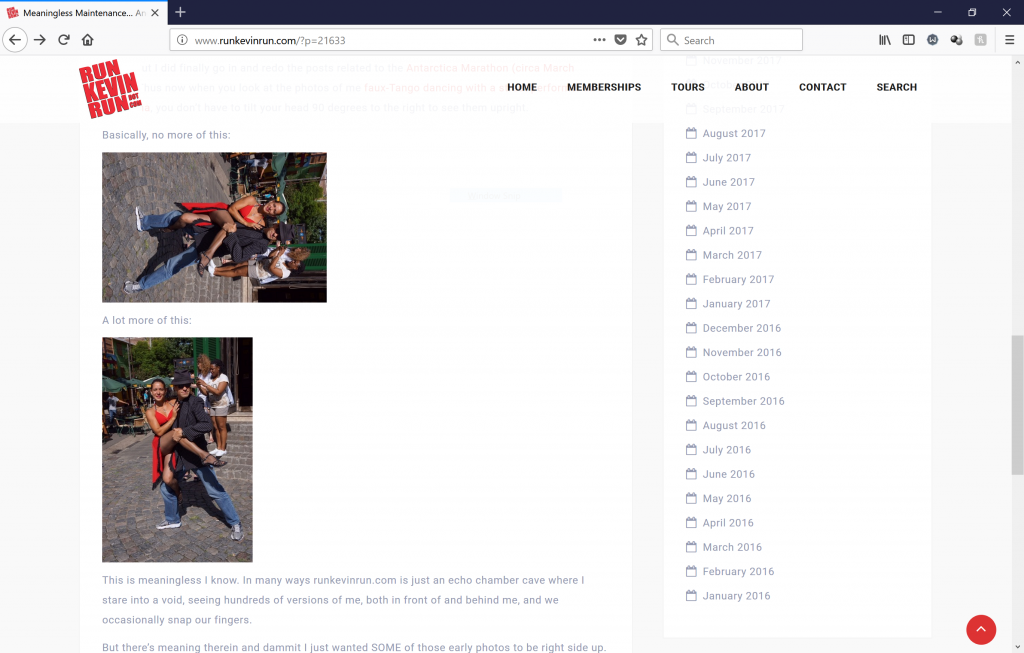Open the August 2017 archive
1024x653 pixels.
[733, 133]
